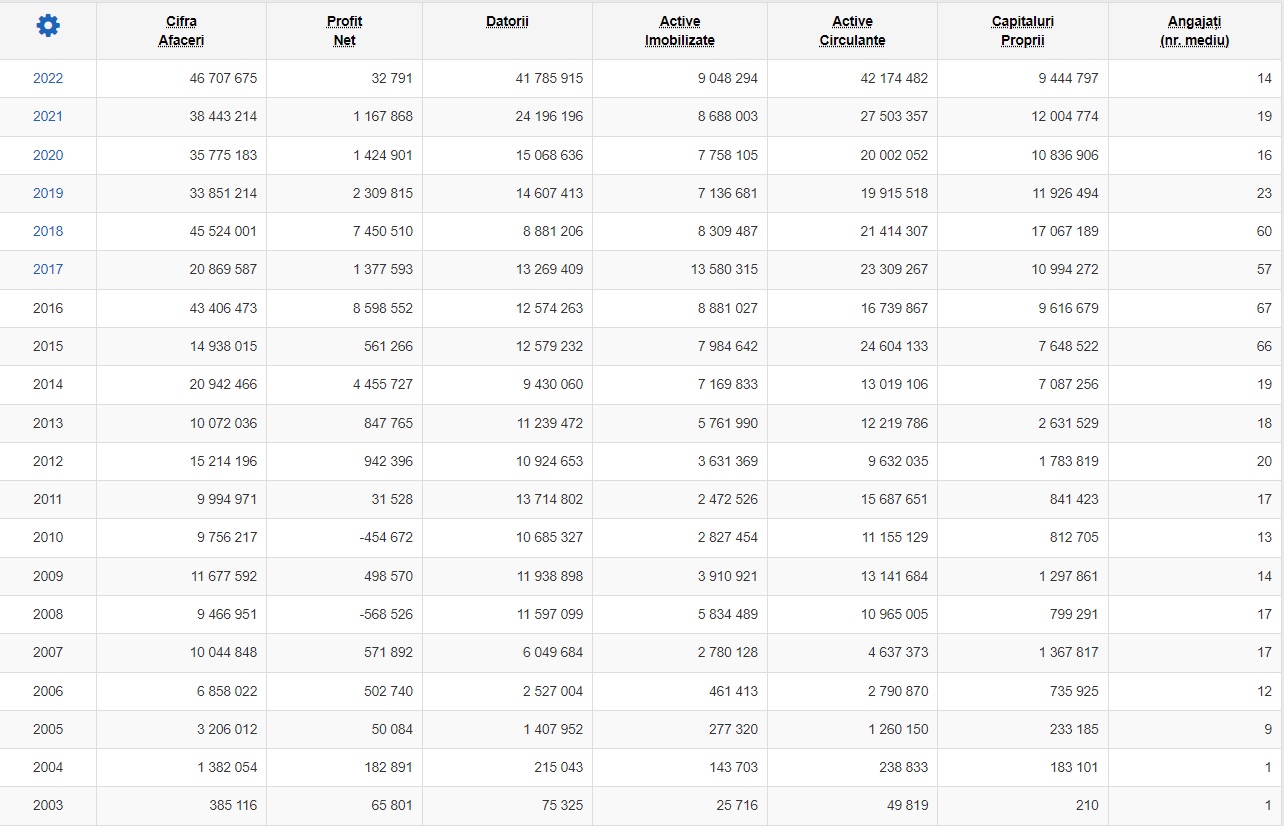
Task: Select the 2004 year cell
Action: click(x=48, y=767)
